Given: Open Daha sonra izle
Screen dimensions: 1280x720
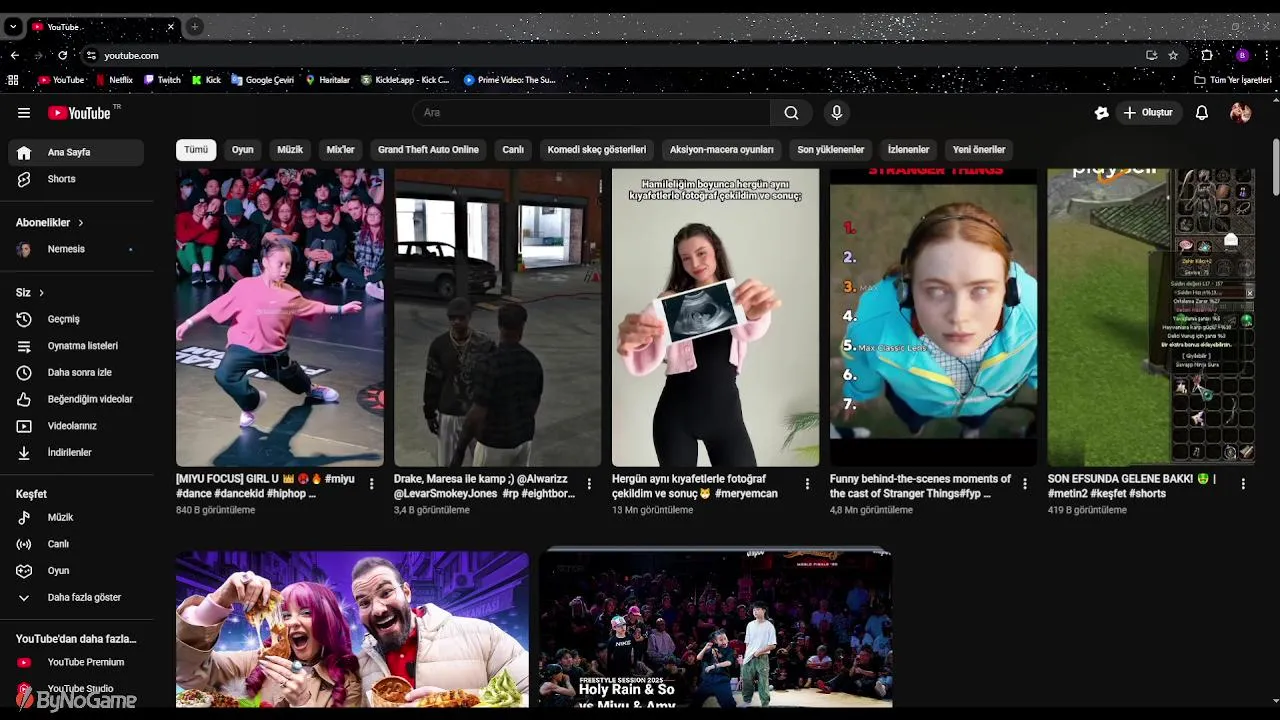Looking at the screenshot, I should click(76, 372).
